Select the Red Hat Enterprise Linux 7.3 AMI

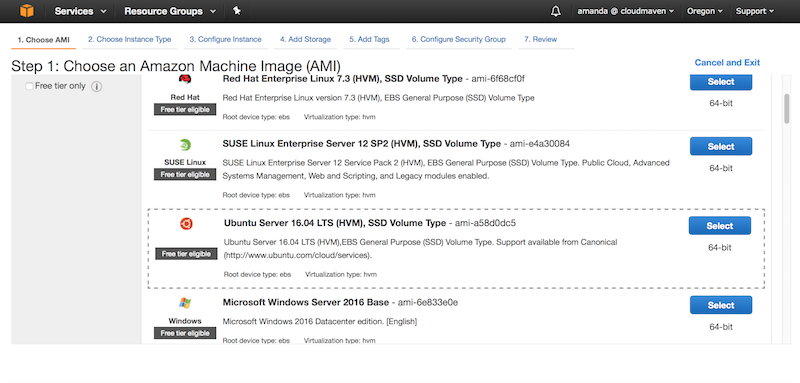[x=720, y=82]
